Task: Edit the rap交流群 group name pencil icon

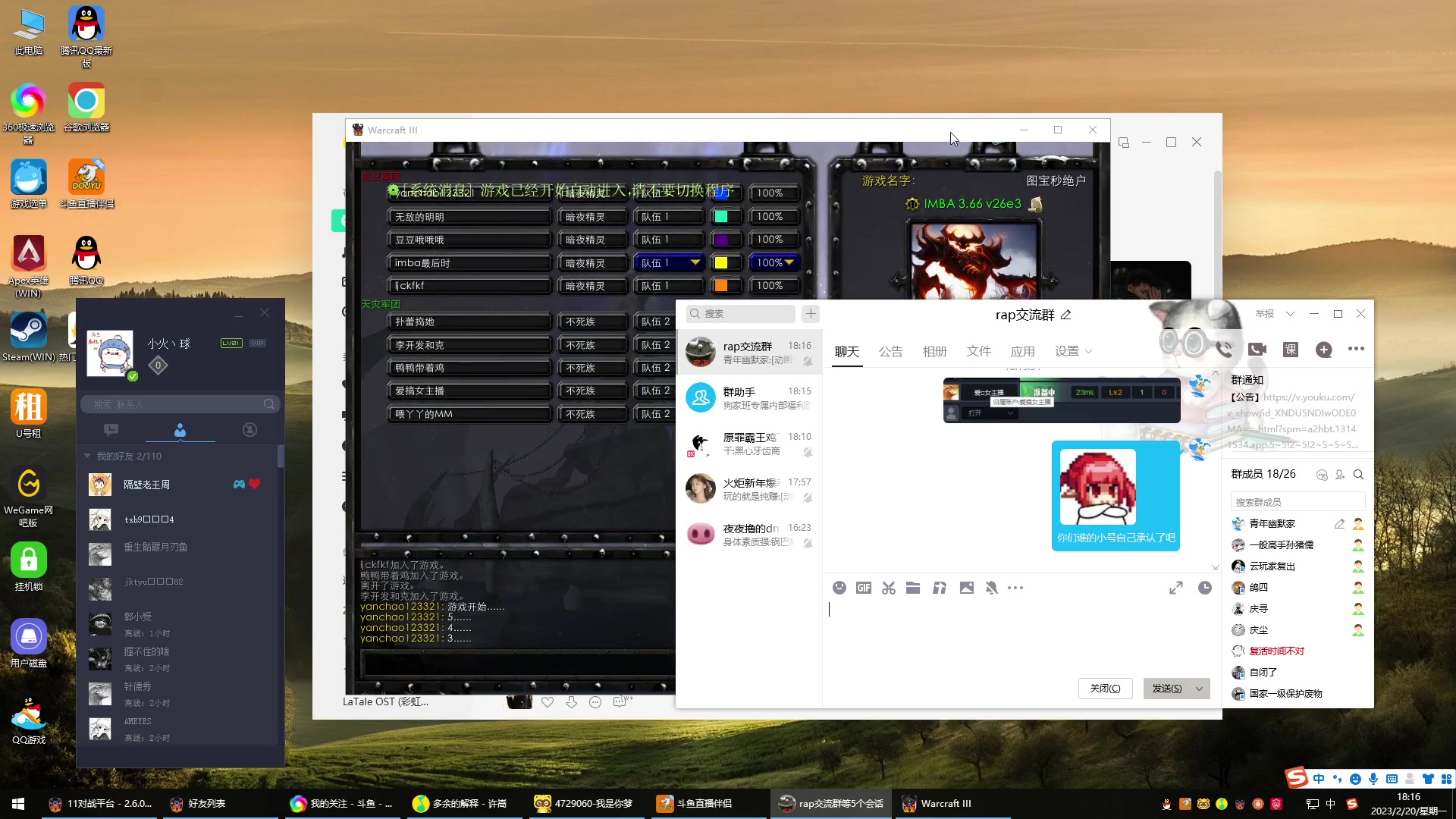Action: click(x=1066, y=315)
